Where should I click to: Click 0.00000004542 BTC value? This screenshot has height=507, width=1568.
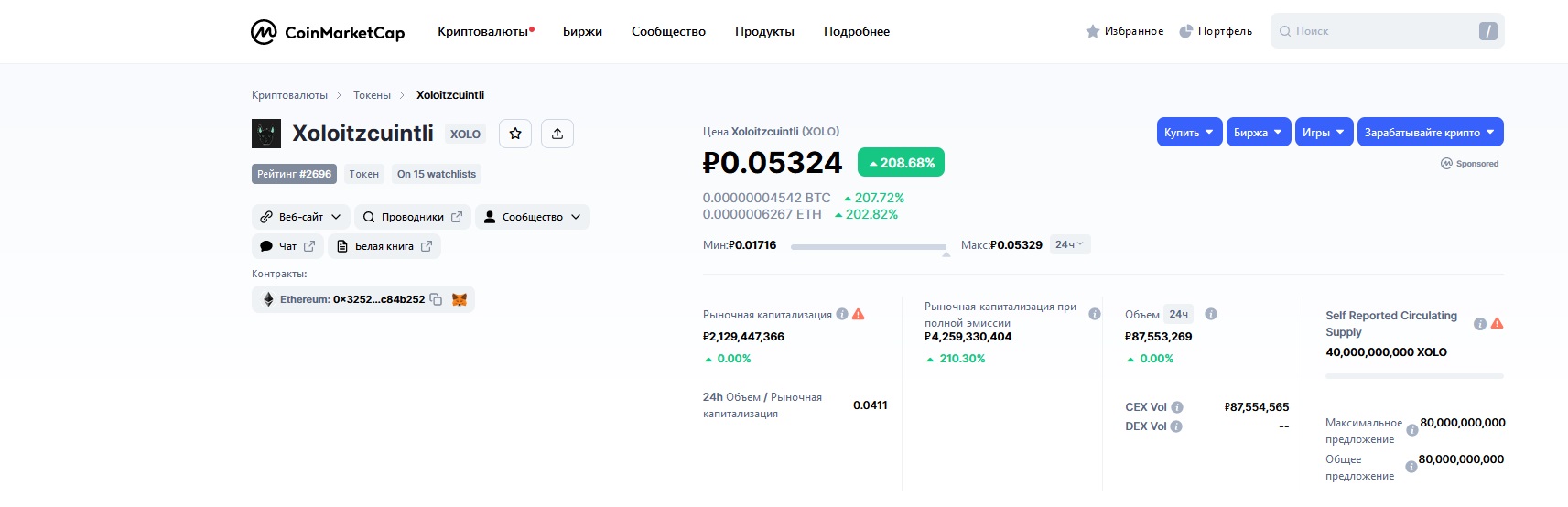[767, 198]
